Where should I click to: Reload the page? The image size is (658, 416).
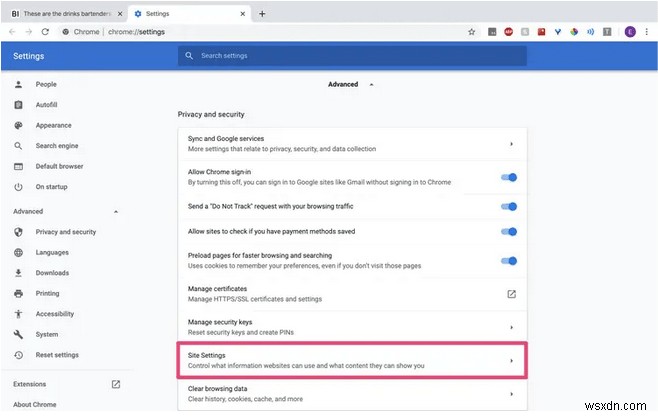47,32
